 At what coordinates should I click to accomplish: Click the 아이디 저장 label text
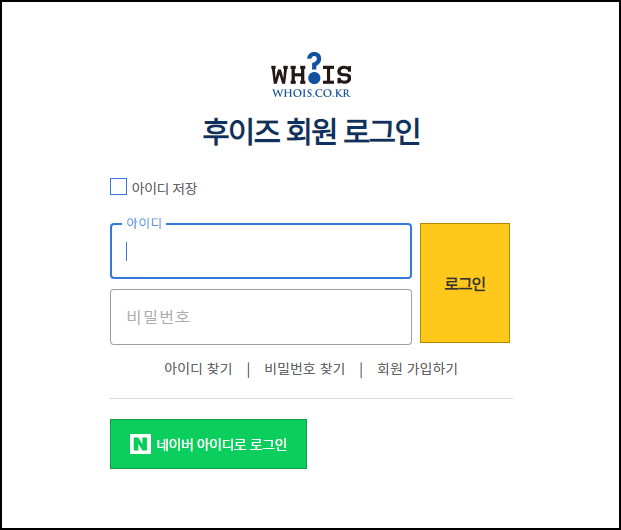tap(164, 188)
